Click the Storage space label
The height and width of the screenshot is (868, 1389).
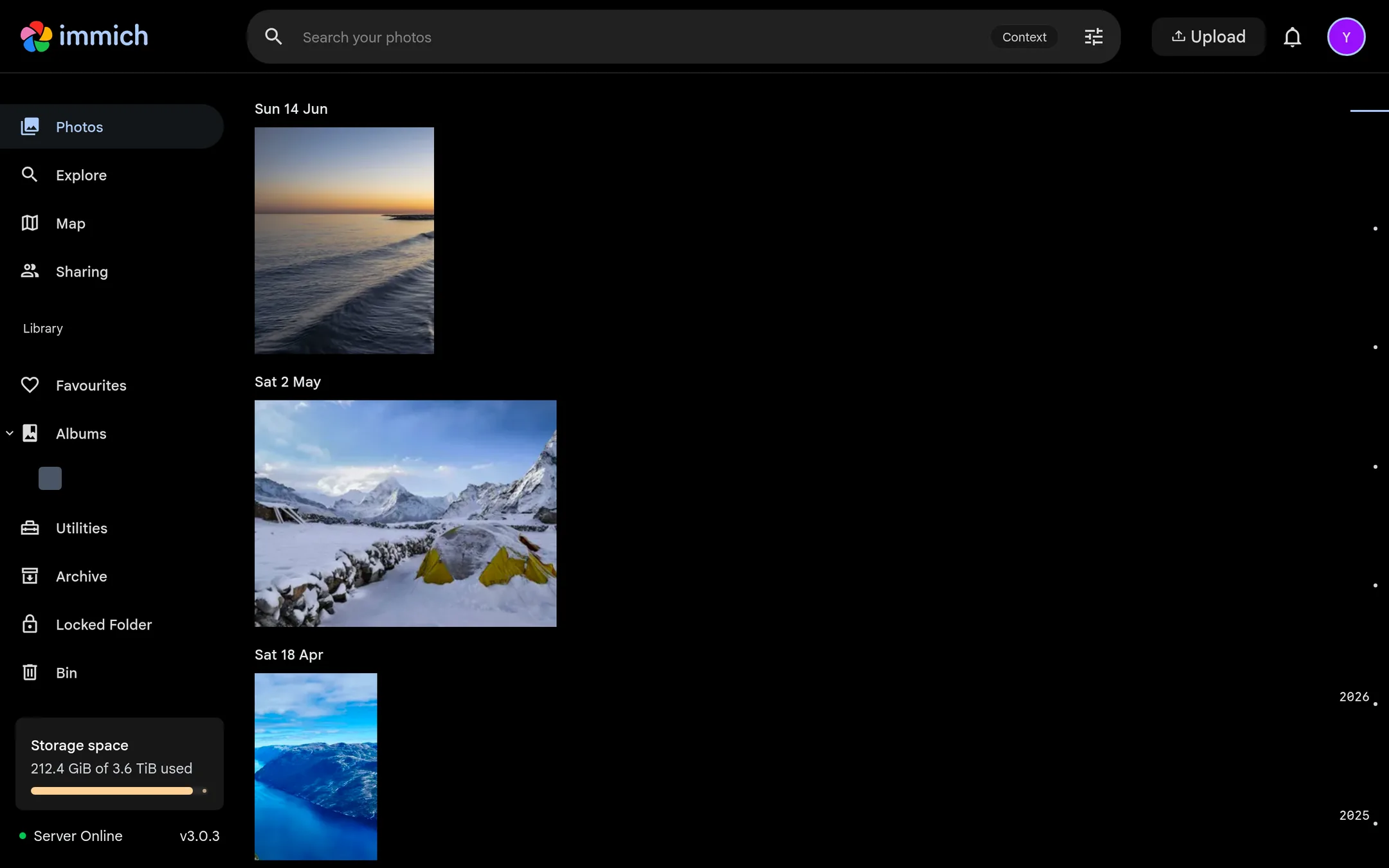[x=80, y=745]
